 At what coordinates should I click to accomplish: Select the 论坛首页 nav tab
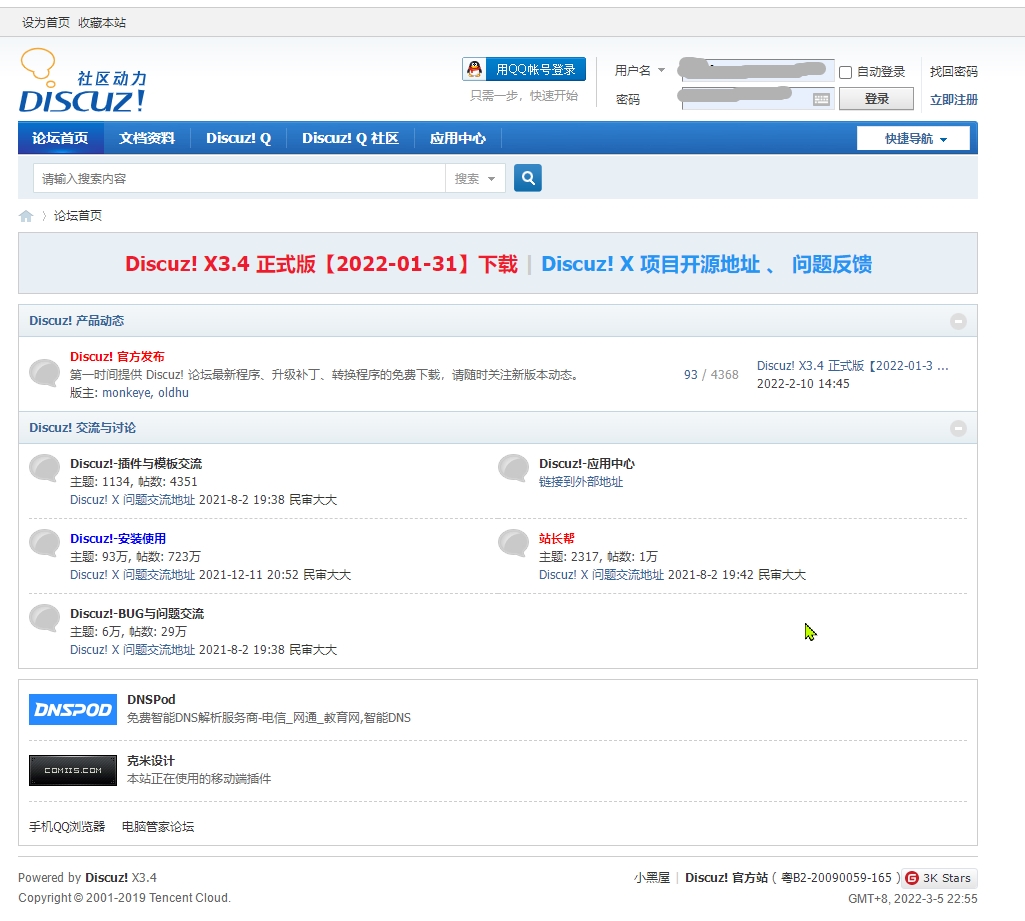(x=61, y=138)
